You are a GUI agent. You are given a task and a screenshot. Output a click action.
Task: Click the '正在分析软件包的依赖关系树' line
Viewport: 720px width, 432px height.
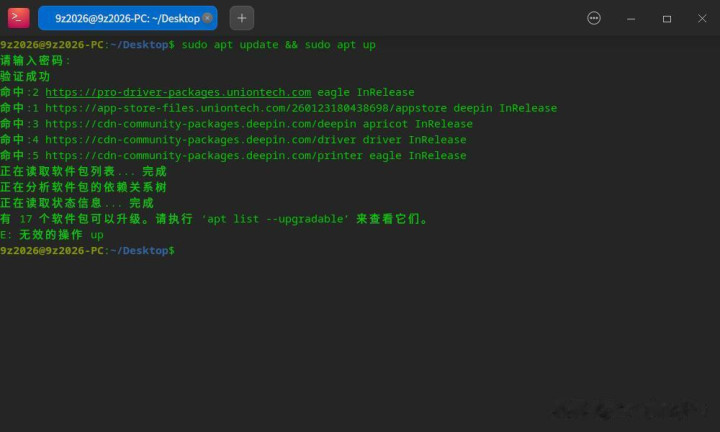[x=83, y=187]
